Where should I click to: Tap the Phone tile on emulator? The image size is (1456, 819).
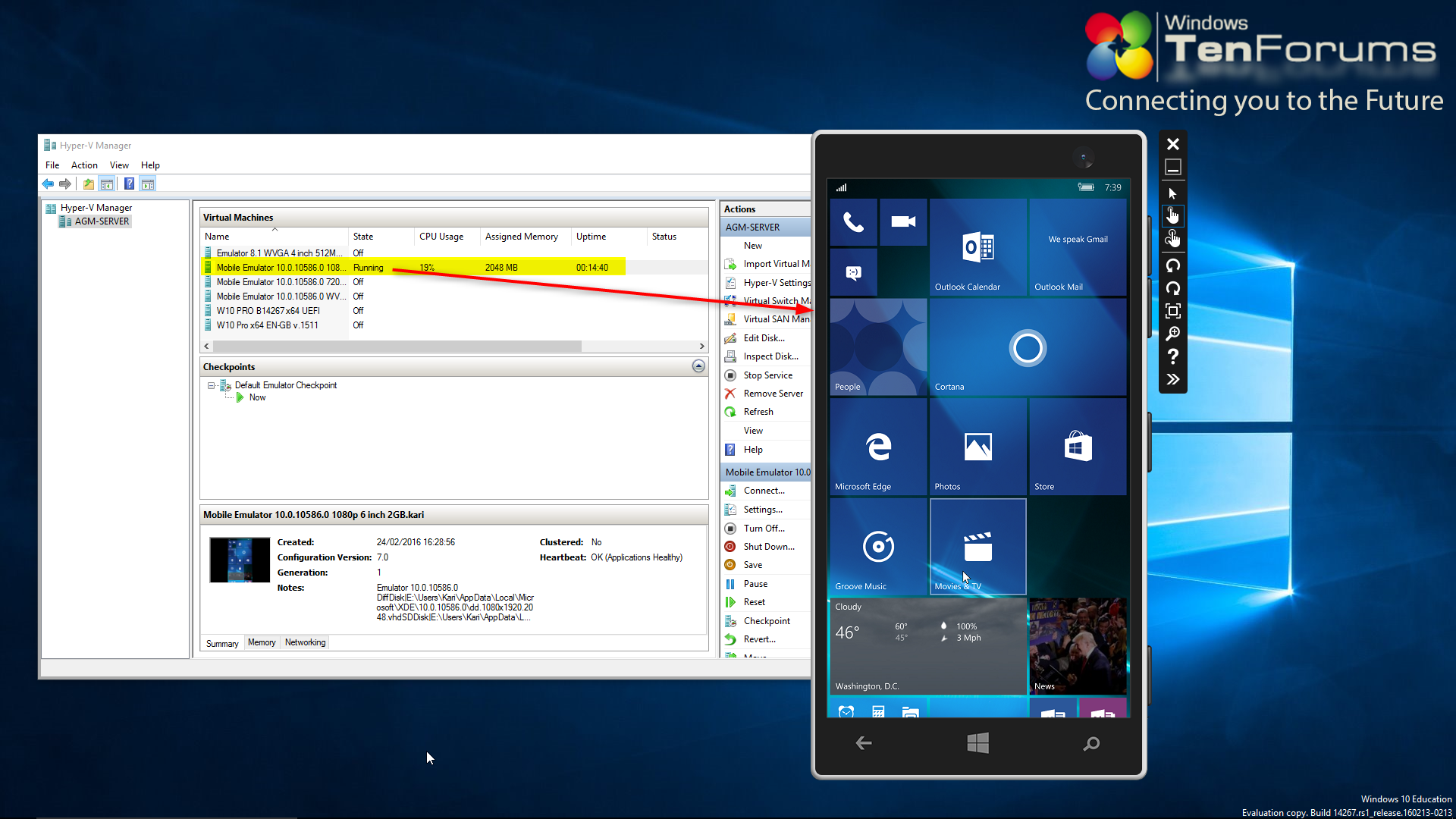(x=853, y=222)
